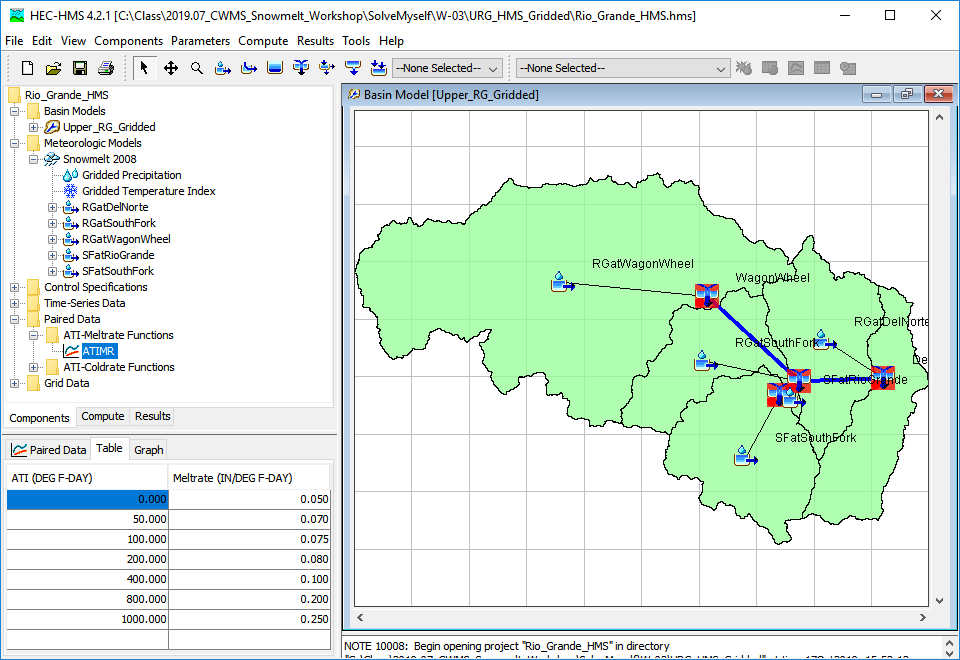Click the ATI cell showing 50.000

pos(88,519)
